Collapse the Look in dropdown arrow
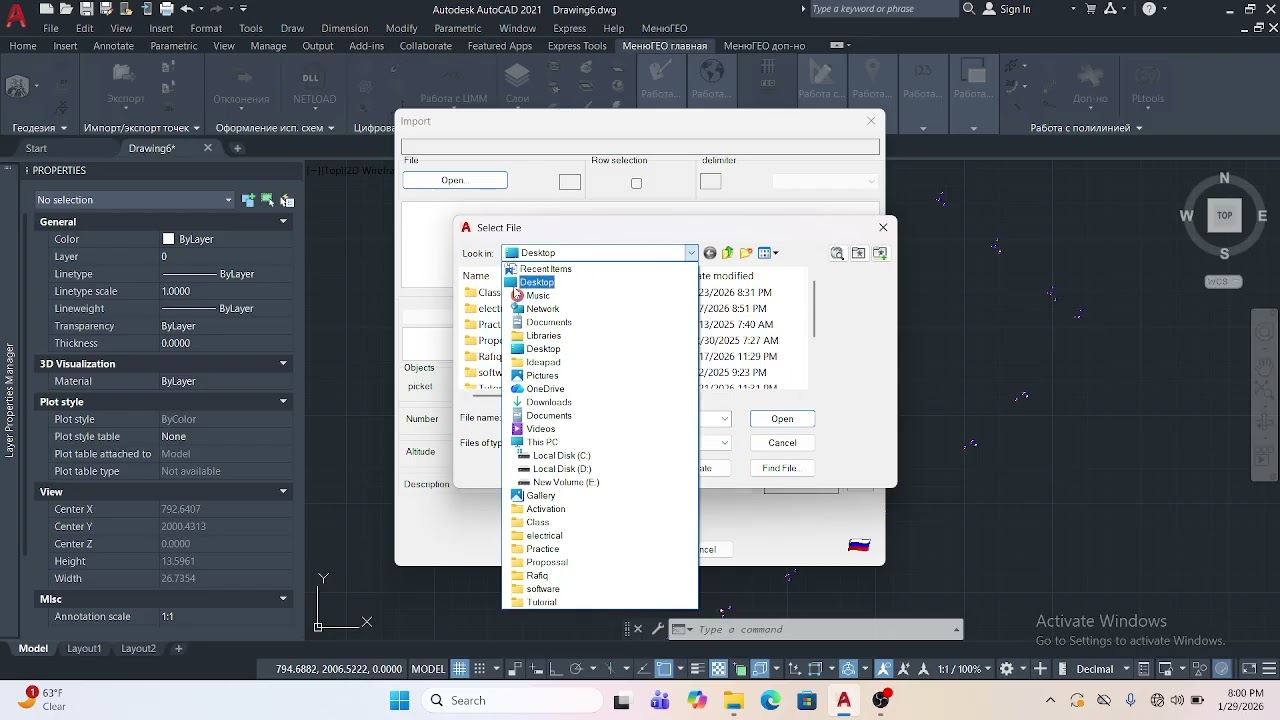Screen dimensions: 1280x720 pos(690,253)
